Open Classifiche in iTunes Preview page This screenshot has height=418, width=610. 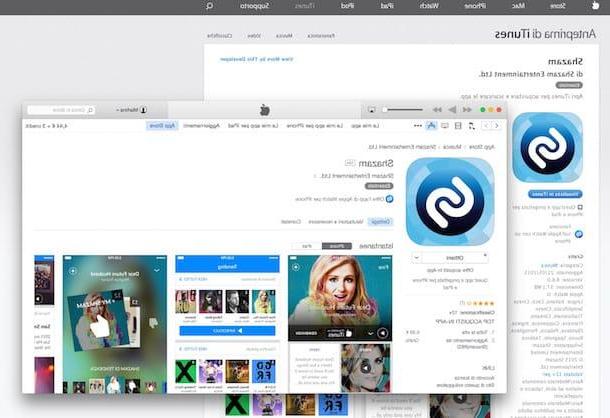(220, 35)
